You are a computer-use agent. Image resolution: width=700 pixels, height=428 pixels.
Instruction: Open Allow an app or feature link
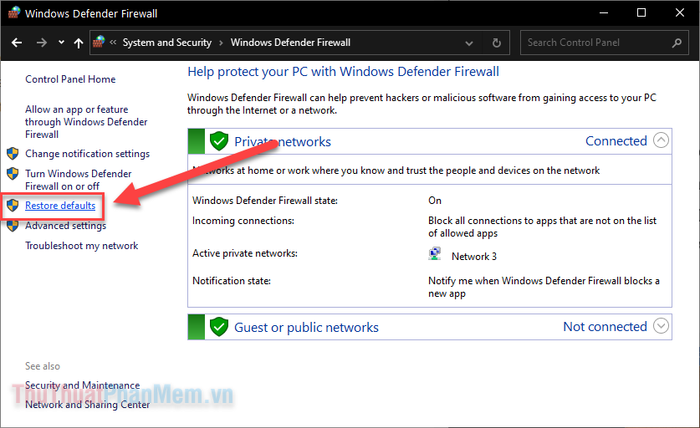(x=86, y=122)
